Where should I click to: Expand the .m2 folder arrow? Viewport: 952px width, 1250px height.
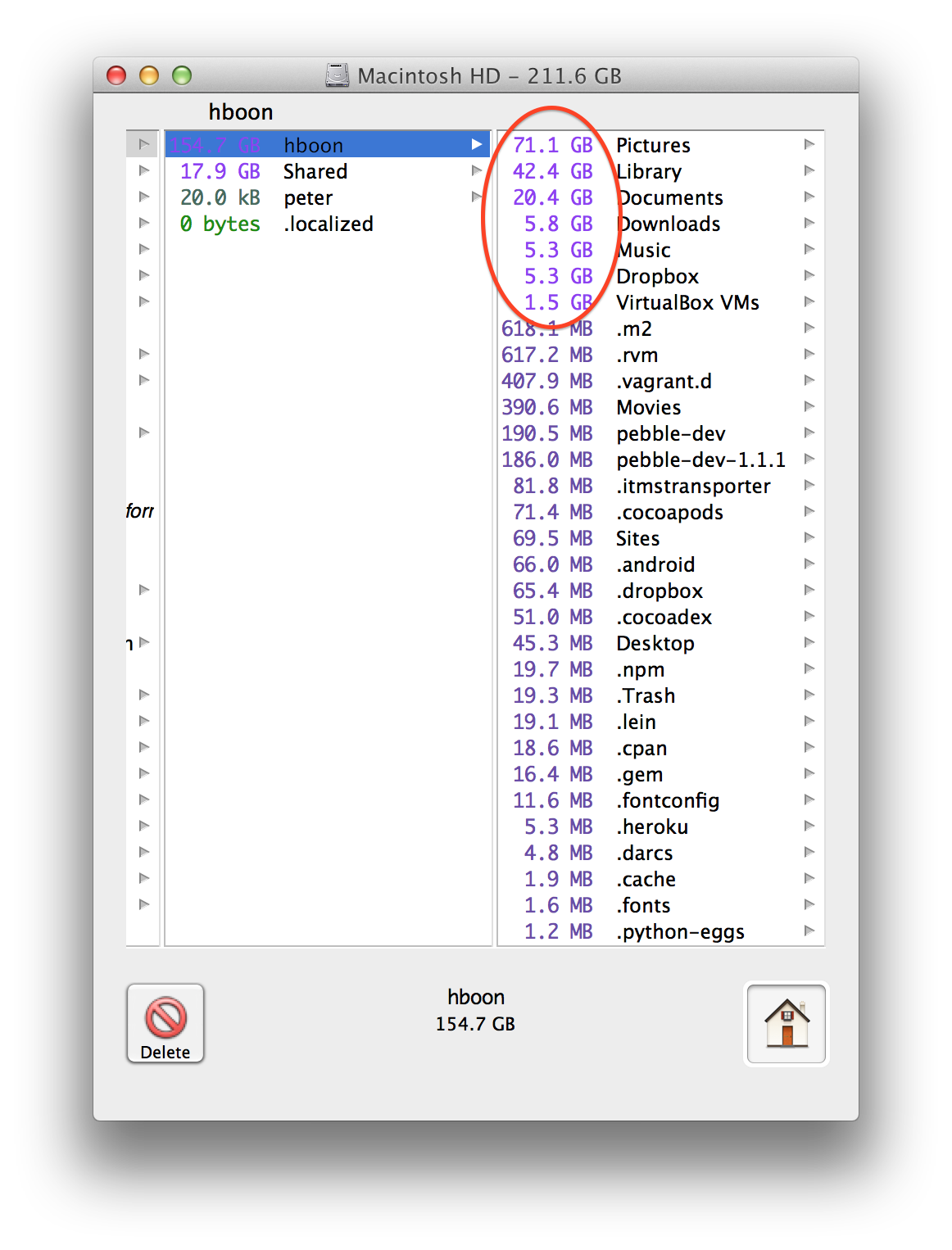click(x=809, y=328)
